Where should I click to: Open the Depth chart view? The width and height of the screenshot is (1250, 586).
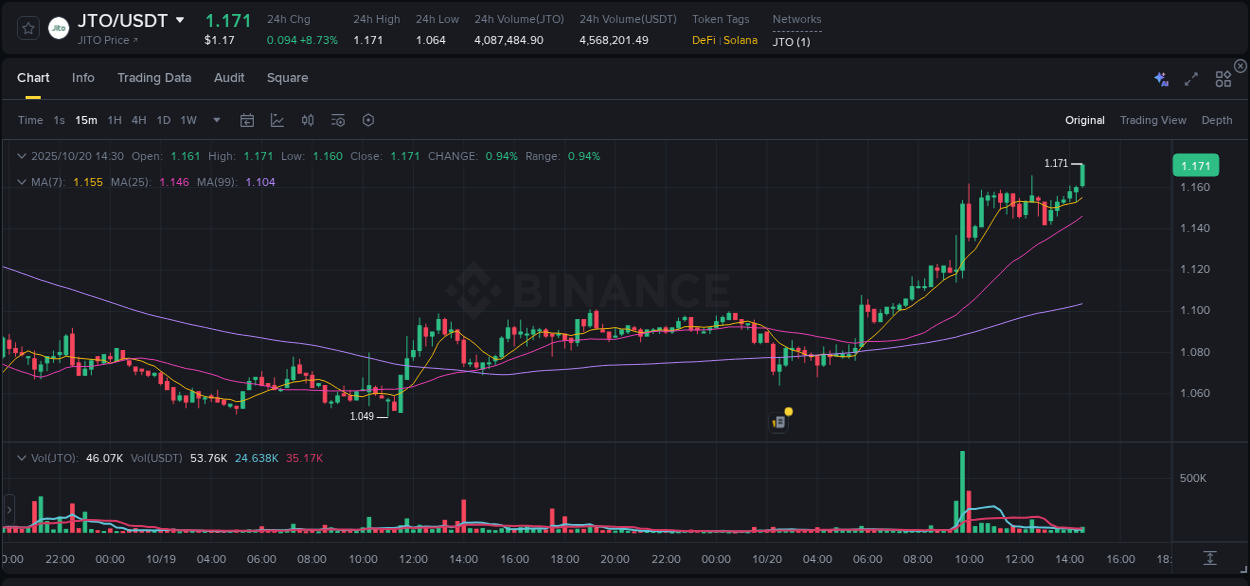[x=1217, y=120]
